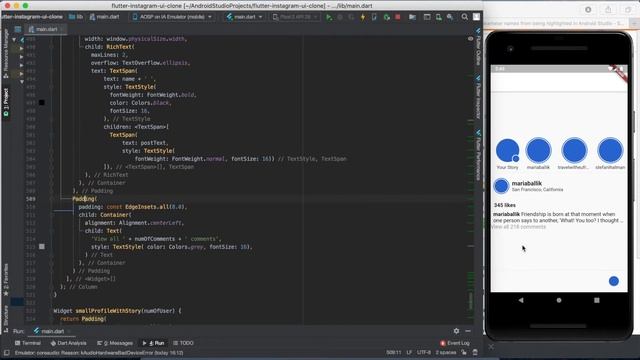Tap the Your Story avatar circle

coord(507,150)
